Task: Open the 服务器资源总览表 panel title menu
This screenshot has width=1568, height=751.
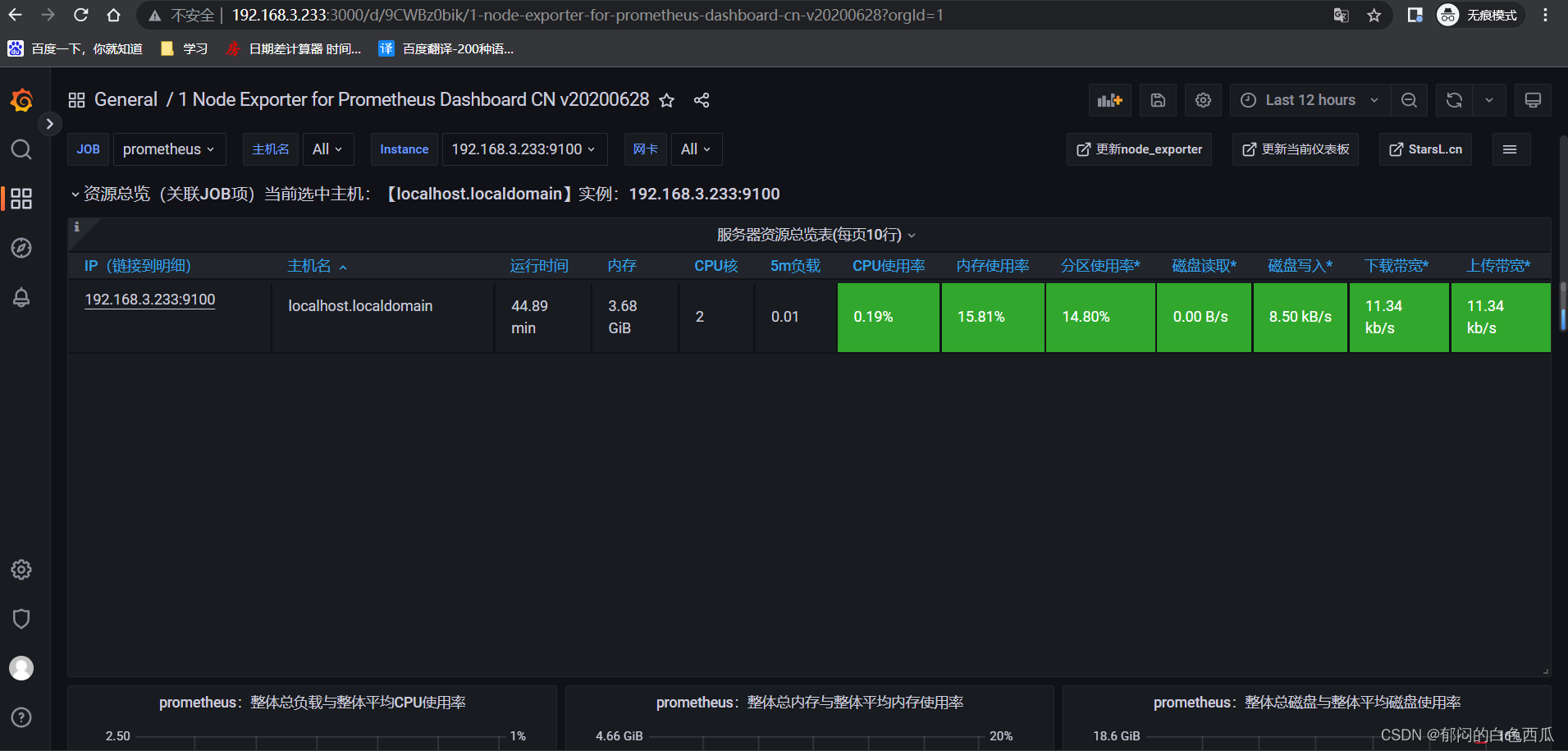Action: coord(816,235)
